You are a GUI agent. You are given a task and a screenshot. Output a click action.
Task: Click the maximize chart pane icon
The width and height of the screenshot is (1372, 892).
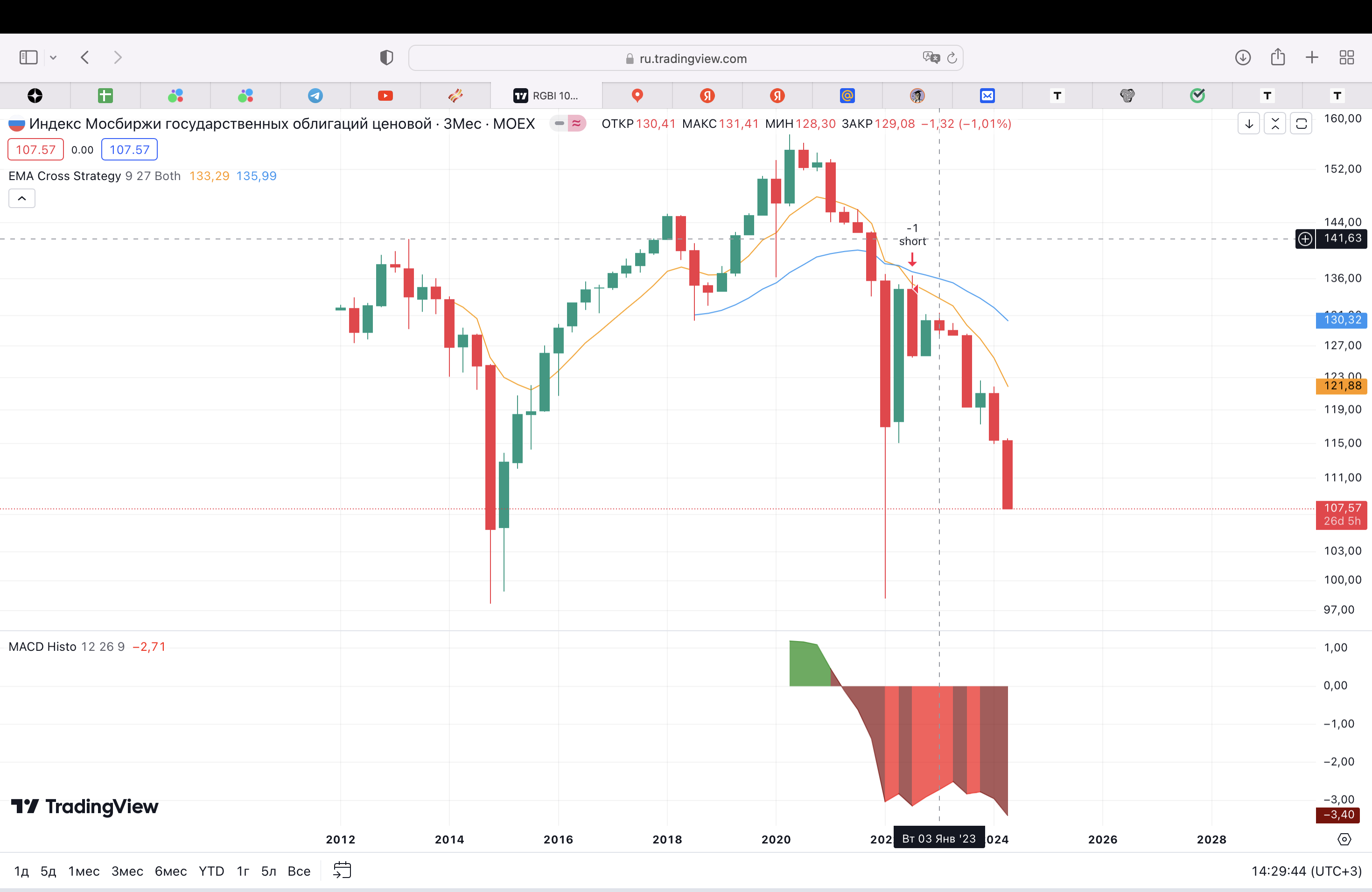(x=1301, y=124)
